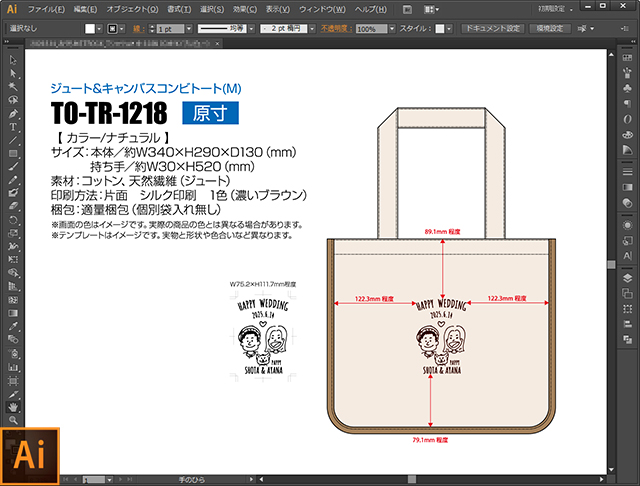Select the Zoom magnifier tool
Screen dimensions: 640x486
(x=13, y=421)
